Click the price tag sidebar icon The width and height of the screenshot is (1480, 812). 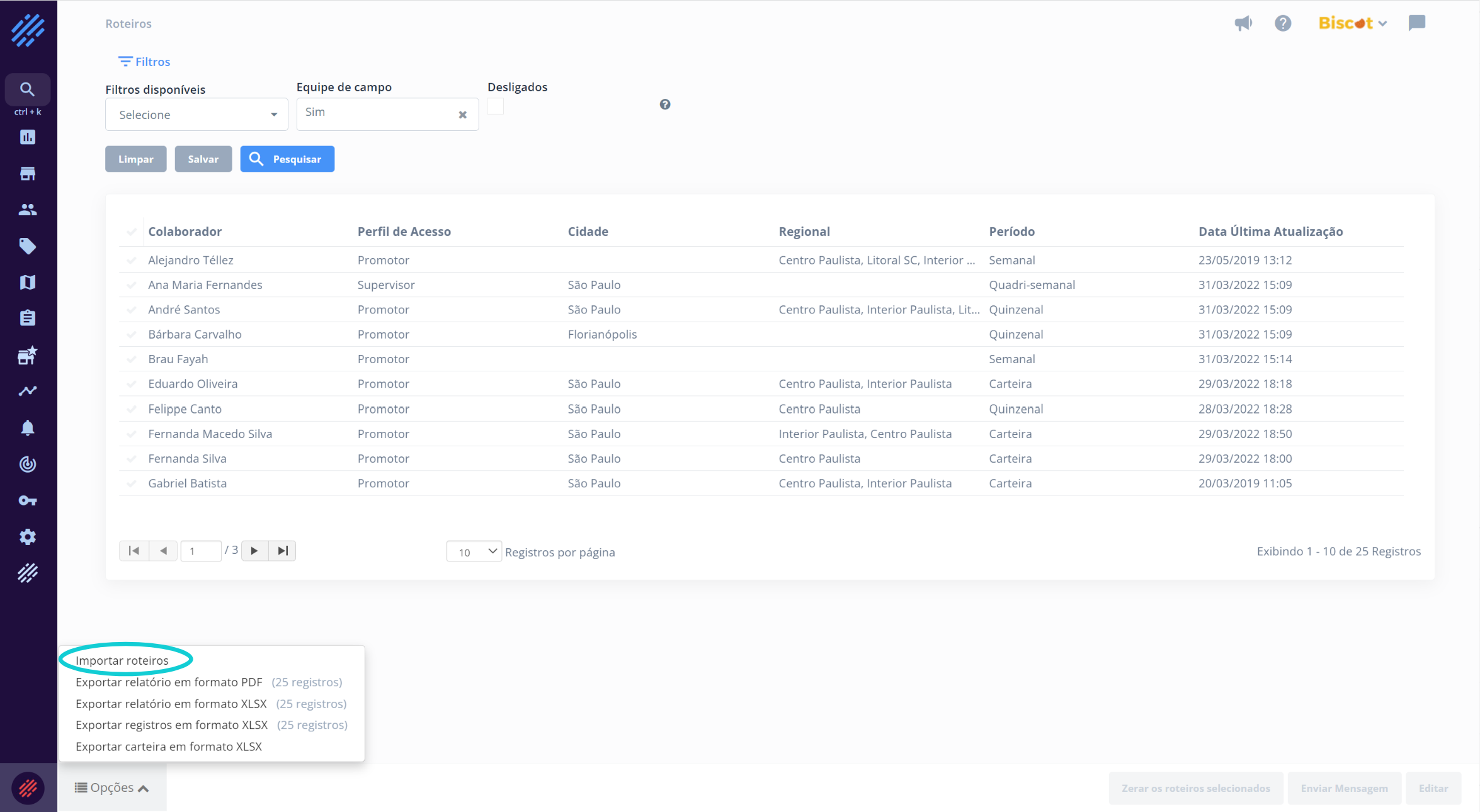(27, 246)
